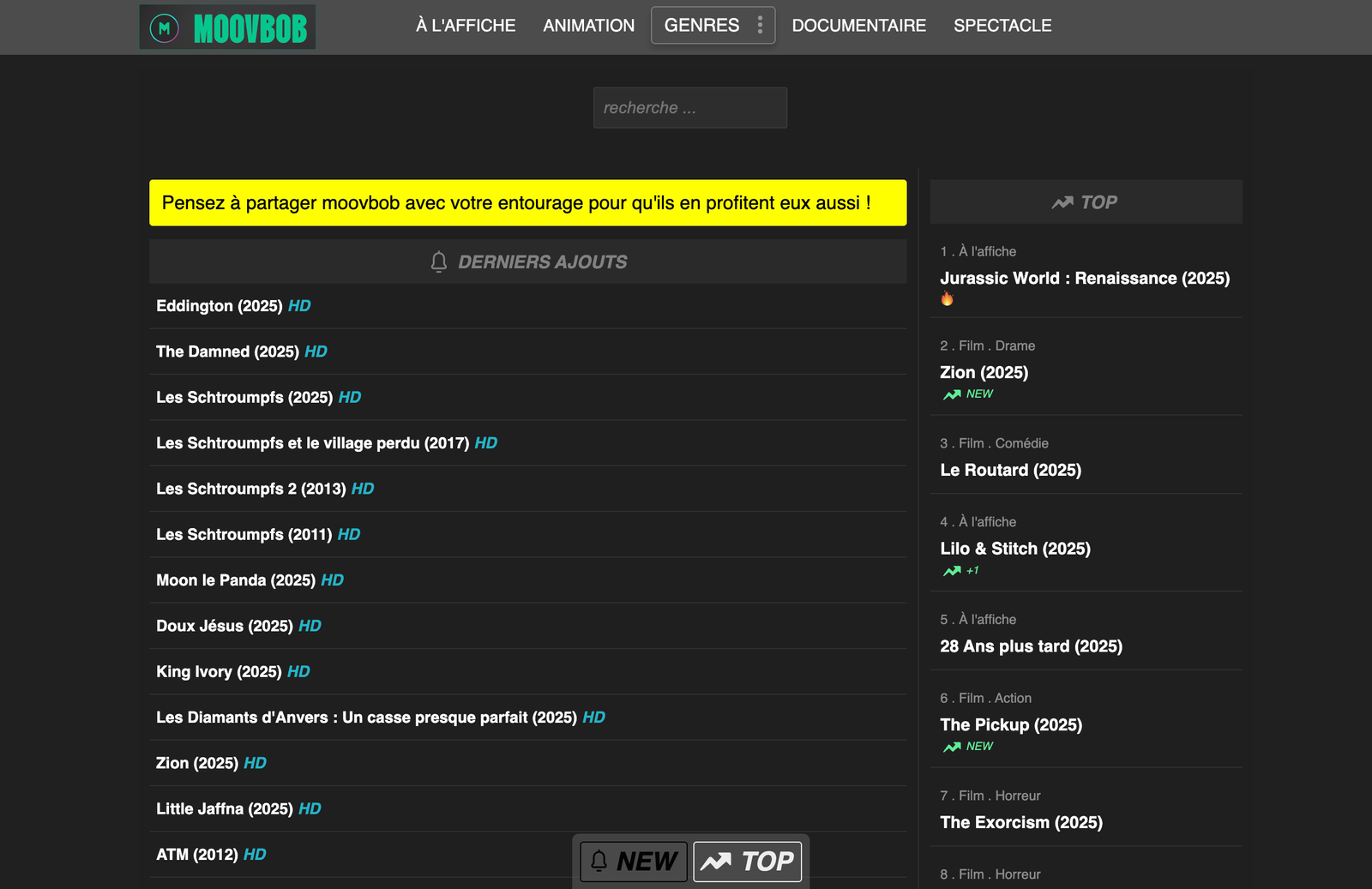Click the MOOVBOB logo
This screenshot has height=889, width=1372.
(227, 27)
